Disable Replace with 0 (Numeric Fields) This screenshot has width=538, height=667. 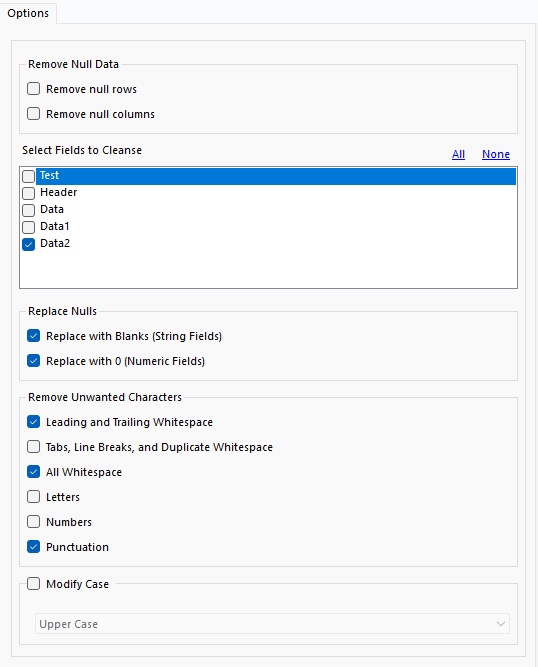(34, 361)
